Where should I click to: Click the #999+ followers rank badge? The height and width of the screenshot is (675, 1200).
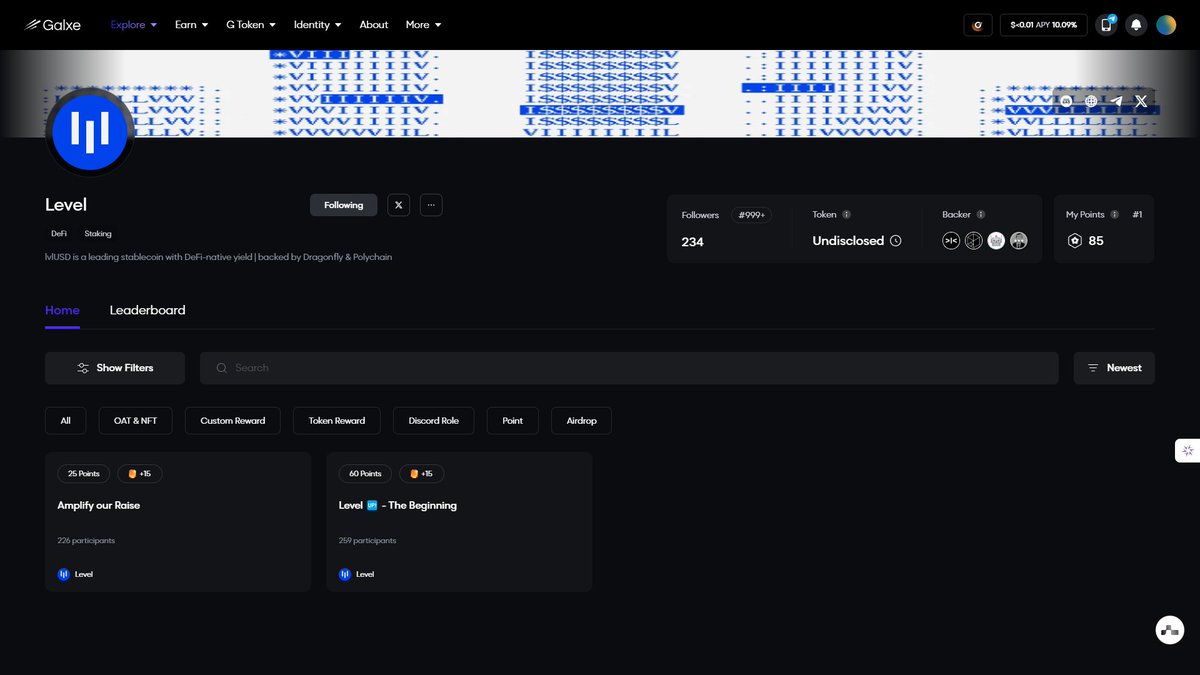(x=751, y=215)
